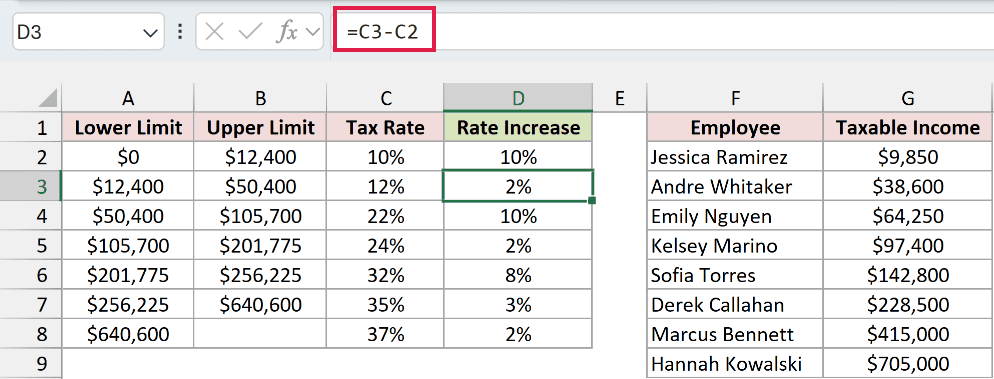Click the Rate Increase header cell
Screen dimensions: 994x379
tap(519, 128)
